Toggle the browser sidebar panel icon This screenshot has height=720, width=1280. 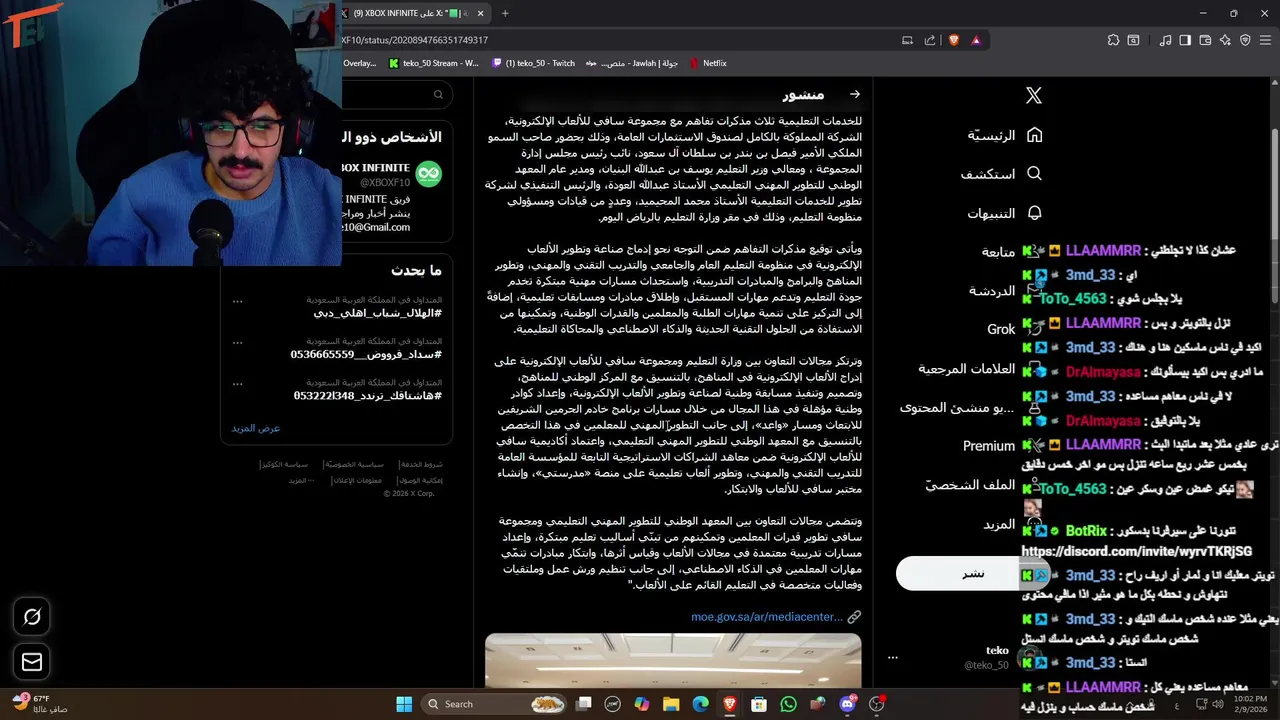click(1185, 40)
